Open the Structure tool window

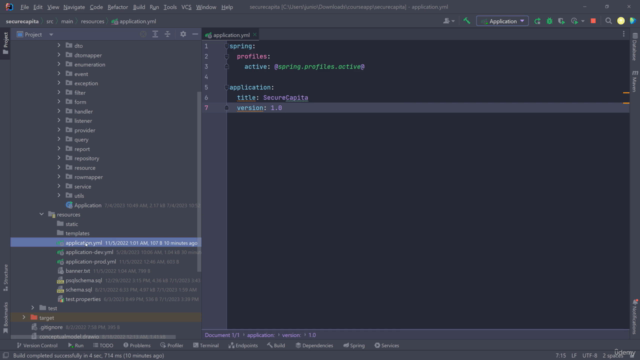(6, 277)
